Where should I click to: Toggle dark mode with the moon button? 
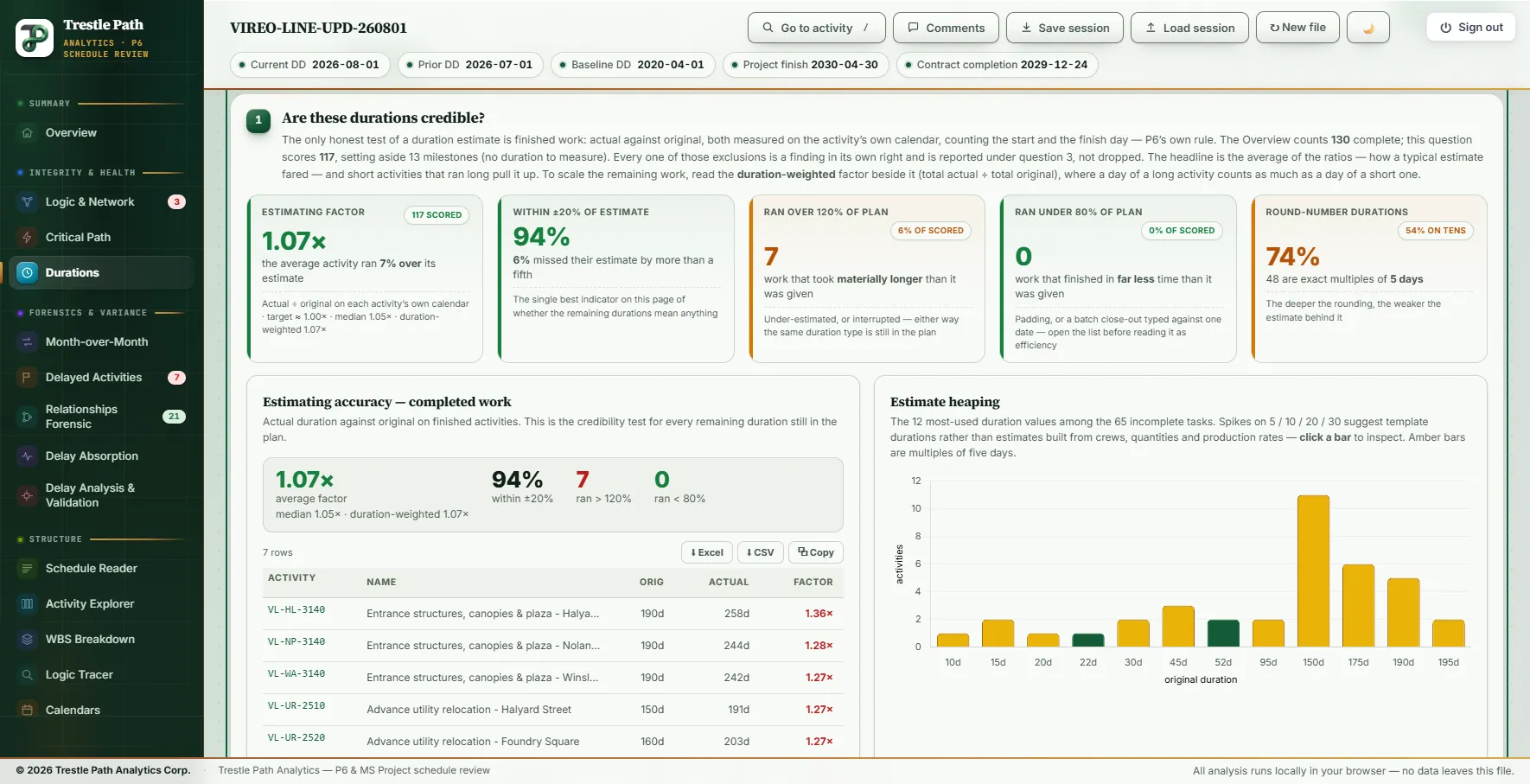pyautogui.click(x=1368, y=28)
